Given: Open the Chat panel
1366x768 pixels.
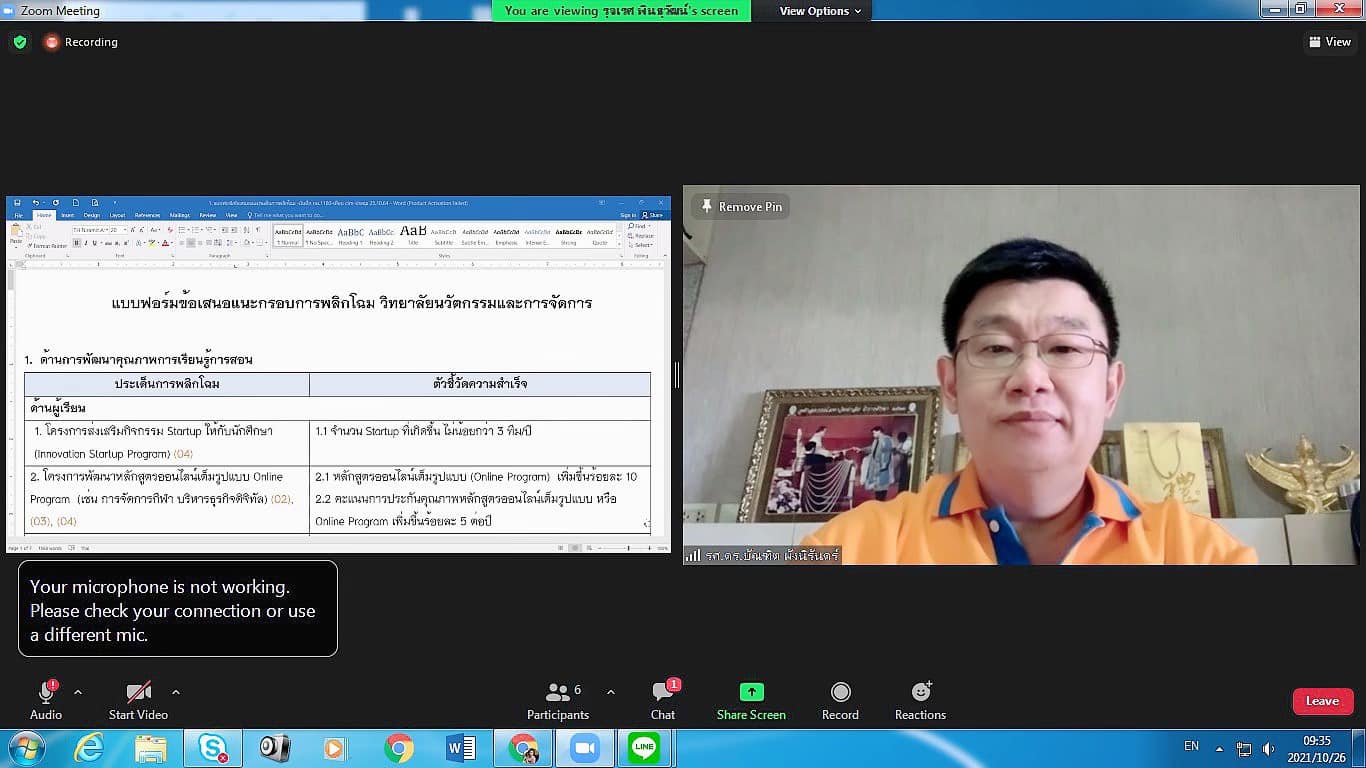Looking at the screenshot, I should point(662,693).
